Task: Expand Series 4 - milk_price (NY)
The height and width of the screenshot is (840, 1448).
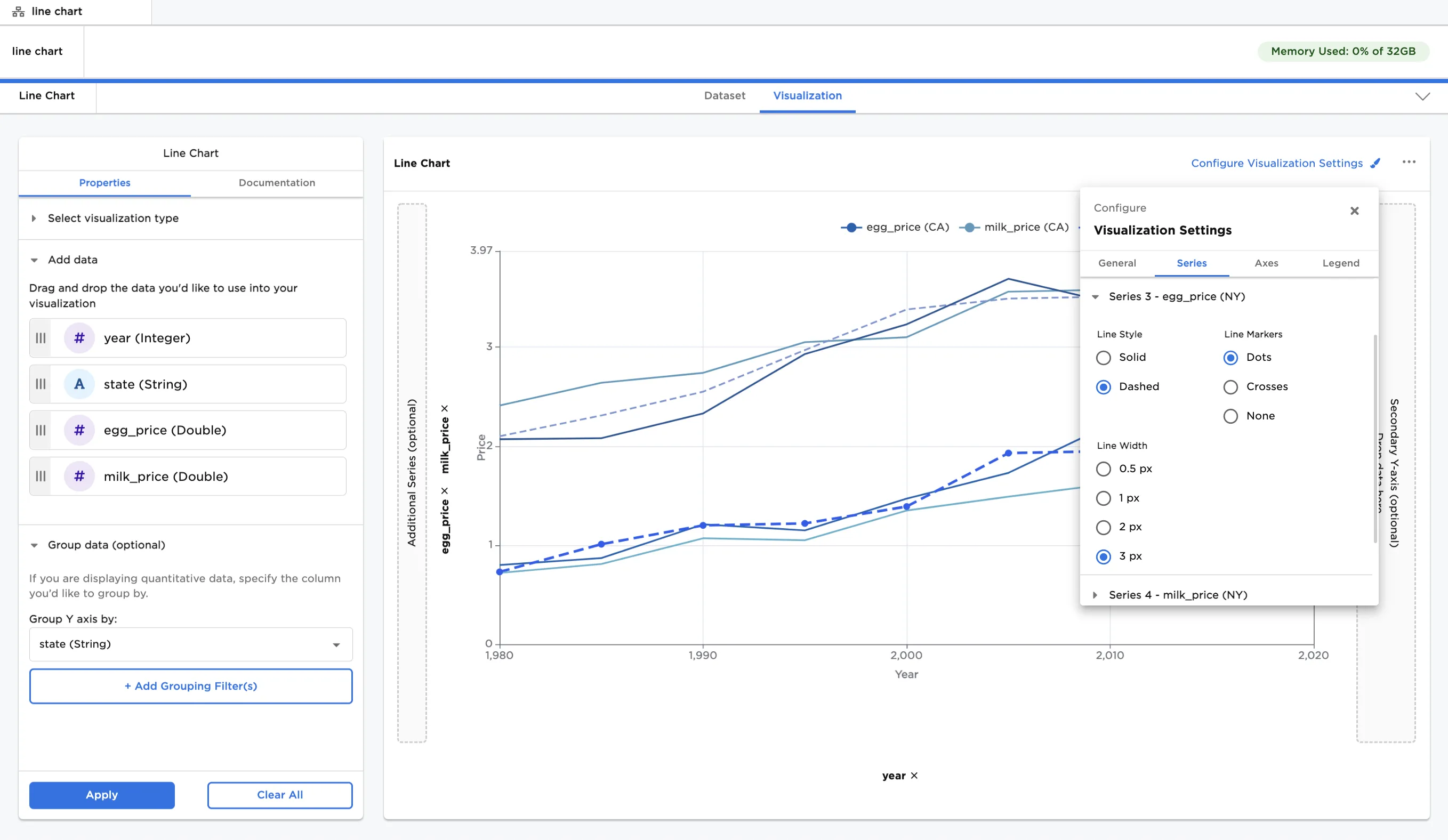Action: pos(1095,595)
